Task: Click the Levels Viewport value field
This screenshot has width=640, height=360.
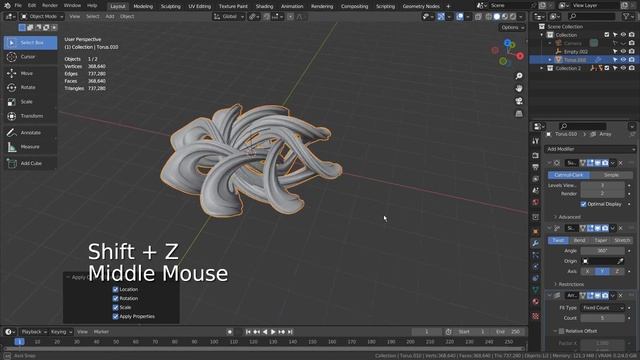Action: coord(602,185)
